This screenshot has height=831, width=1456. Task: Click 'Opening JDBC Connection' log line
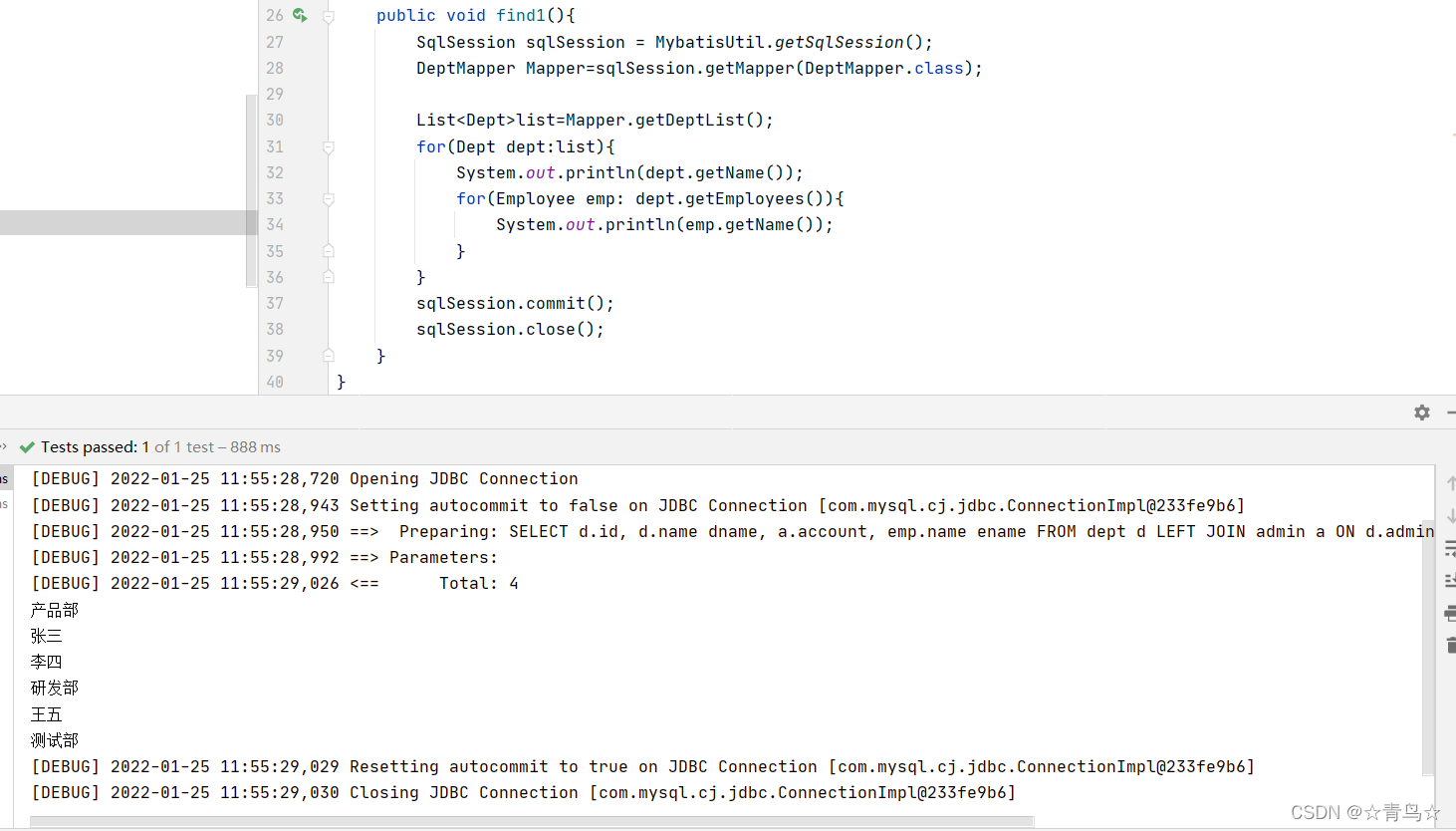coord(305,479)
